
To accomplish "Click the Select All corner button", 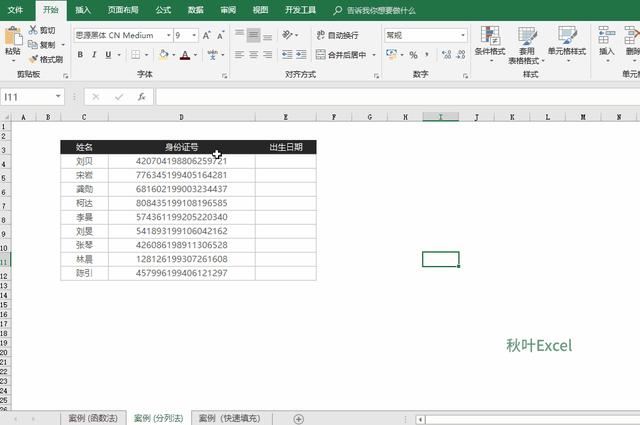I will [6, 117].
